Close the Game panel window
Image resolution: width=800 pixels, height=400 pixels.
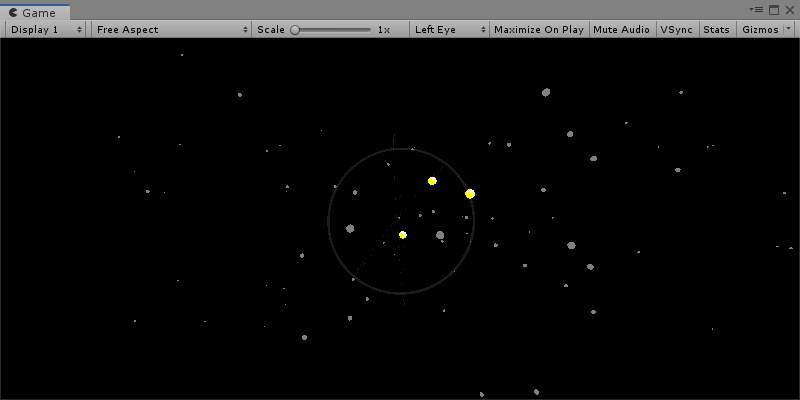[x=790, y=10]
